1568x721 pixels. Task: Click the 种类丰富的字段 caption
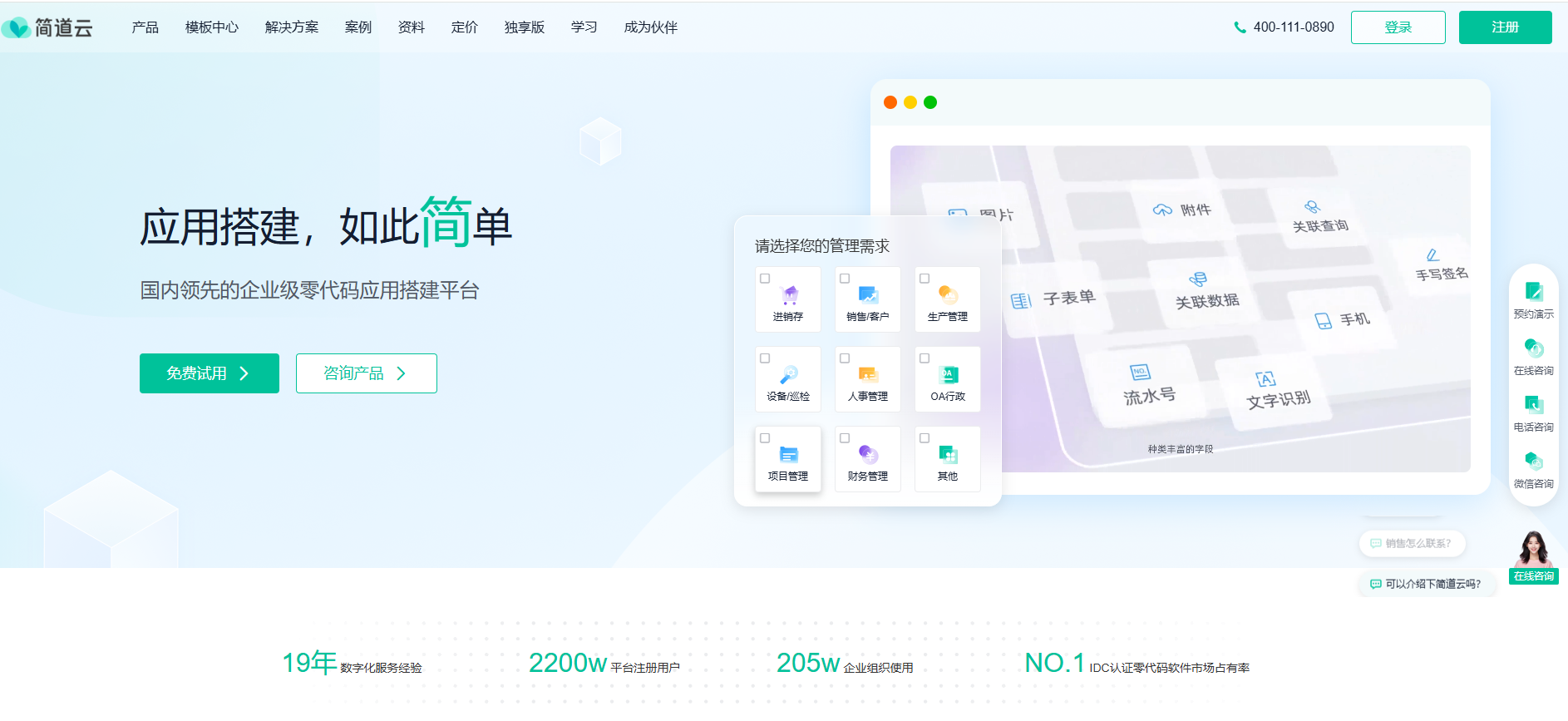click(x=1181, y=449)
